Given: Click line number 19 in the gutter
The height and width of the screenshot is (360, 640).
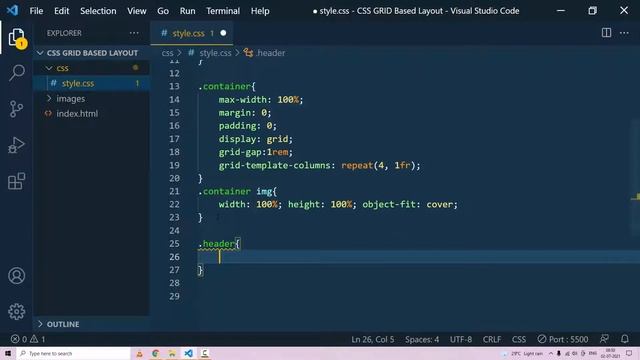Looking at the screenshot, I should [x=174, y=165].
